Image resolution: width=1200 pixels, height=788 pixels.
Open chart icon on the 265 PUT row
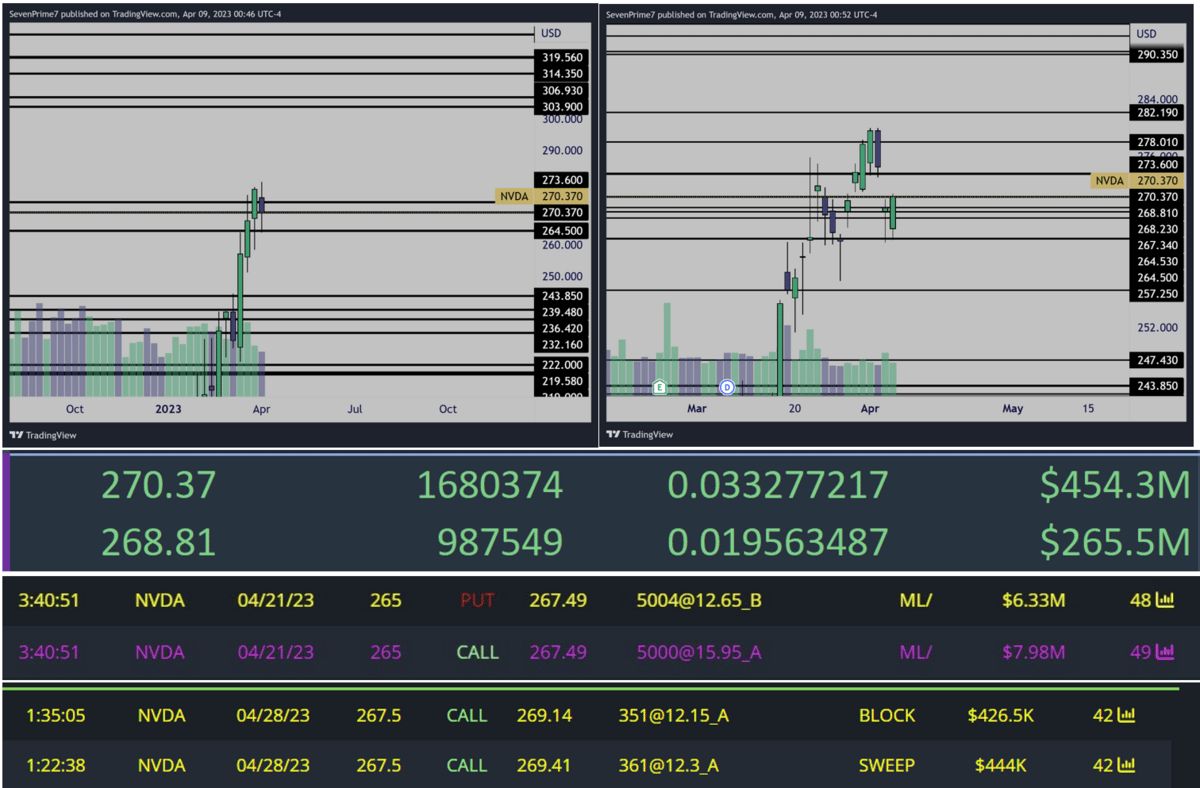click(1165, 600)
